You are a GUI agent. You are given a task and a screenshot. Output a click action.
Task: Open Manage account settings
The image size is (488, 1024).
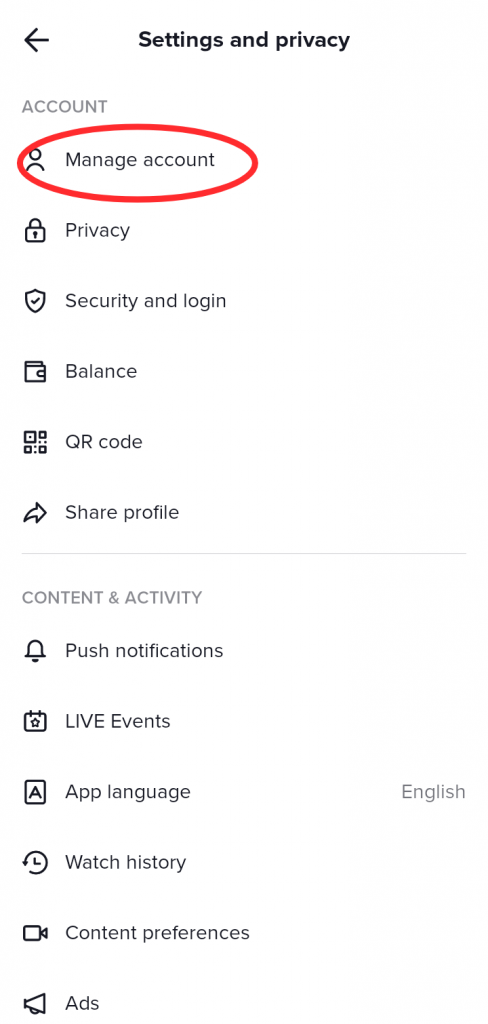click(x=244, y=159)
